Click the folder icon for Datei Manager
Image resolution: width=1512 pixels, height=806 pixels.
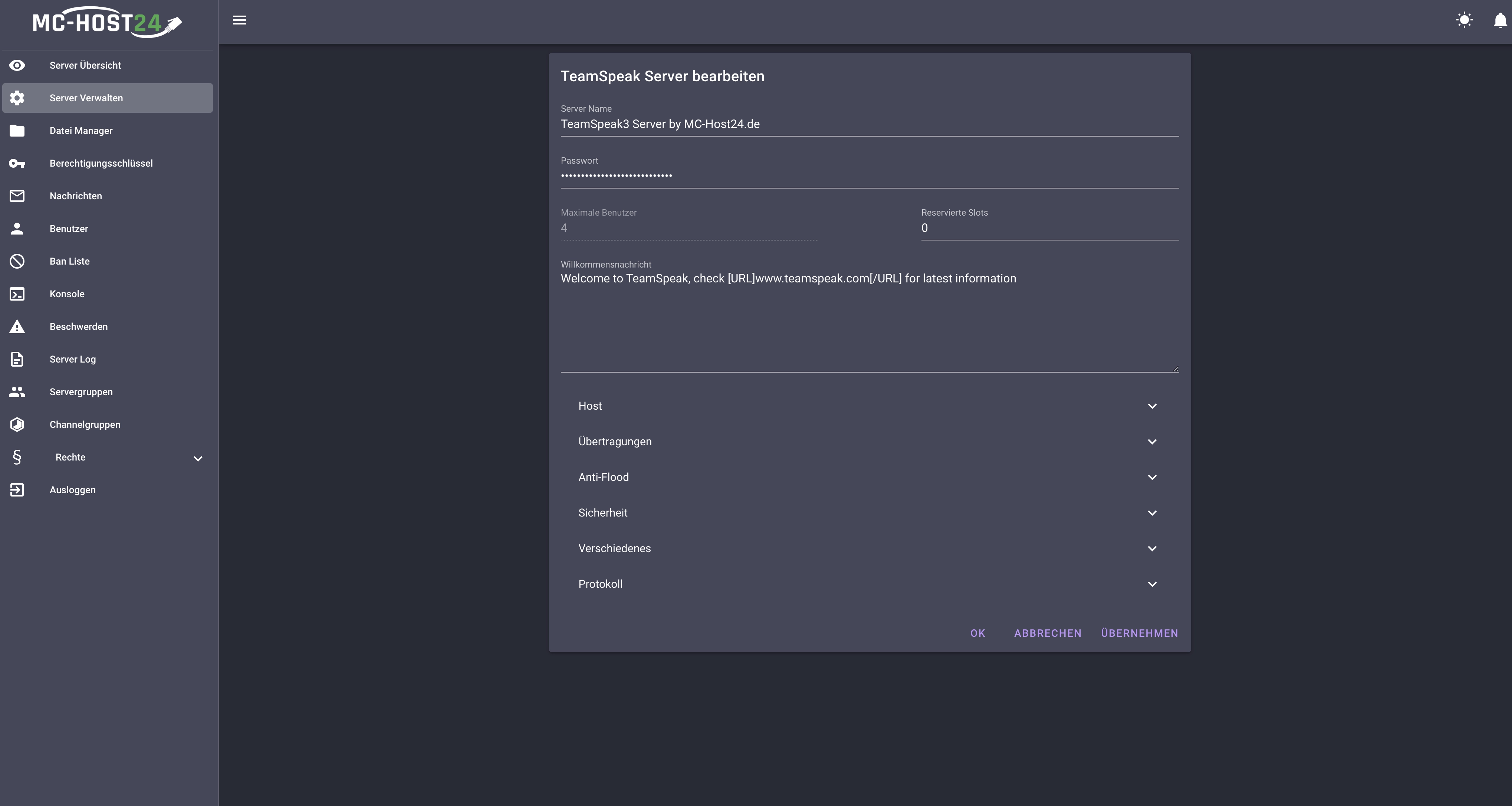17,130
